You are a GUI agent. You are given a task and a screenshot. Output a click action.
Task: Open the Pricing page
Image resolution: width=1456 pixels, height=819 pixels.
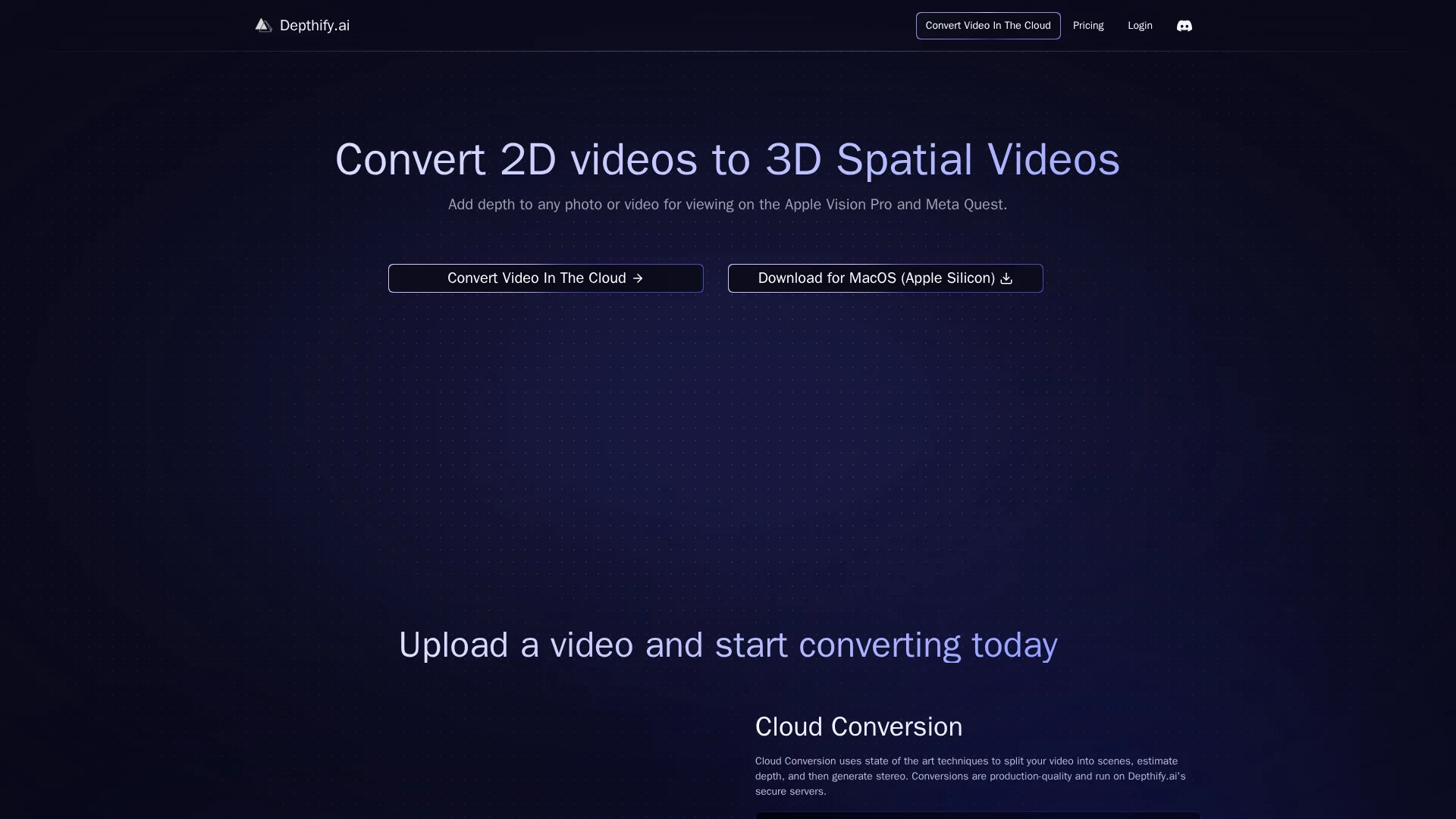click(1087, 26)
